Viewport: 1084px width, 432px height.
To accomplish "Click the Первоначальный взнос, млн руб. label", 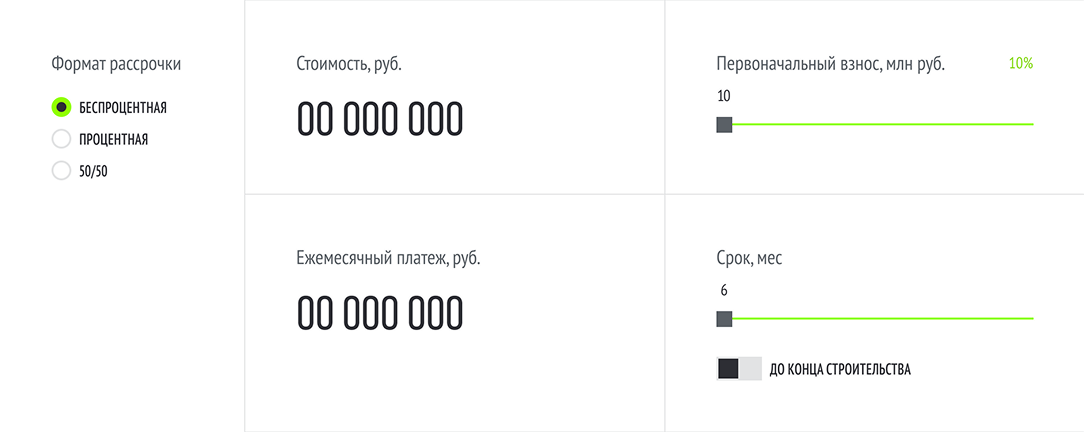I will 831,65.
